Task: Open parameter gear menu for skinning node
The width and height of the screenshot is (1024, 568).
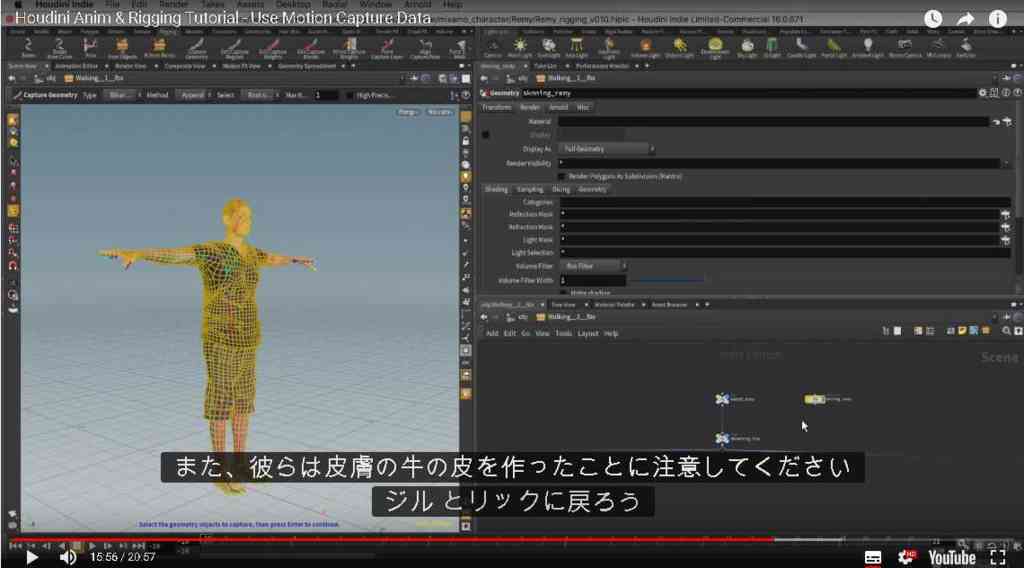Action: 982,93
